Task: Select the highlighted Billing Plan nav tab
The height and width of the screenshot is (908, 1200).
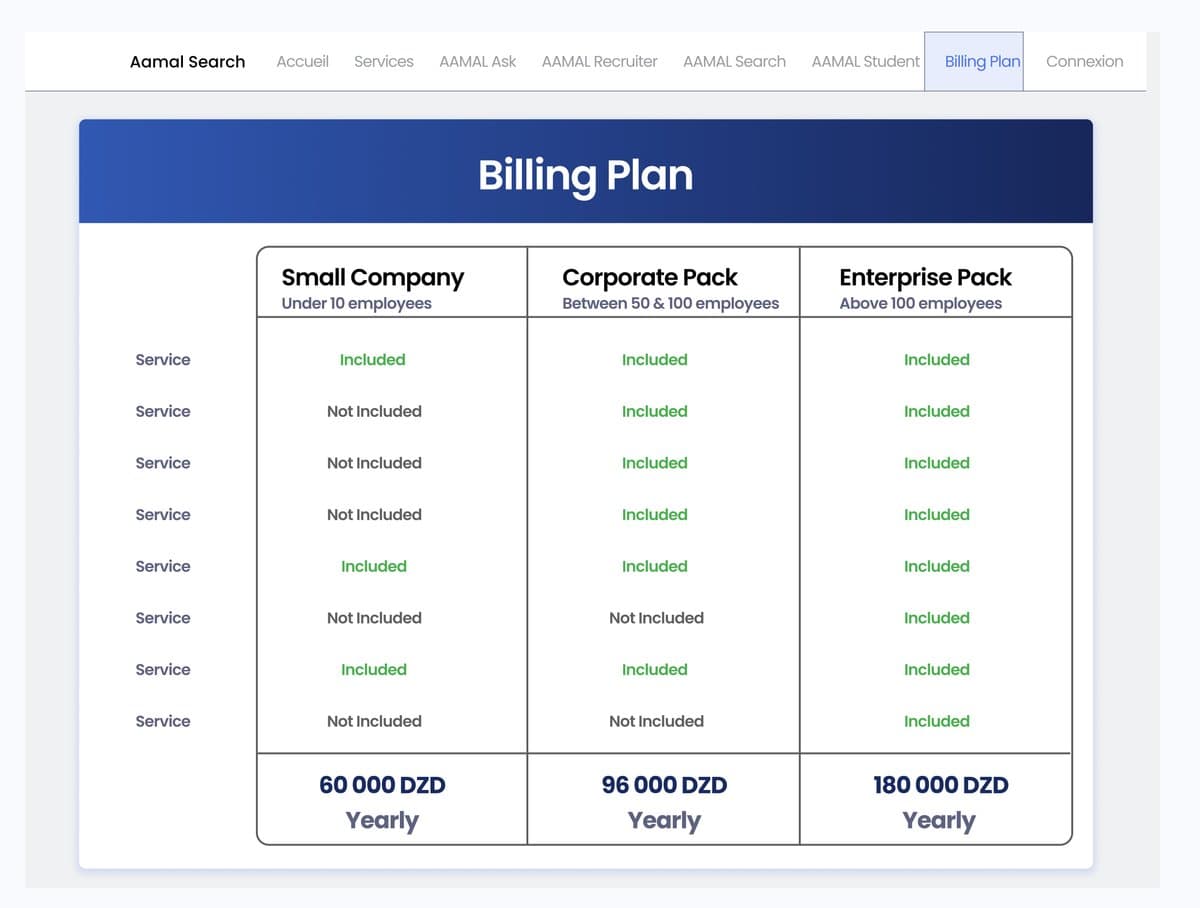Action: [x=974, y=61]
